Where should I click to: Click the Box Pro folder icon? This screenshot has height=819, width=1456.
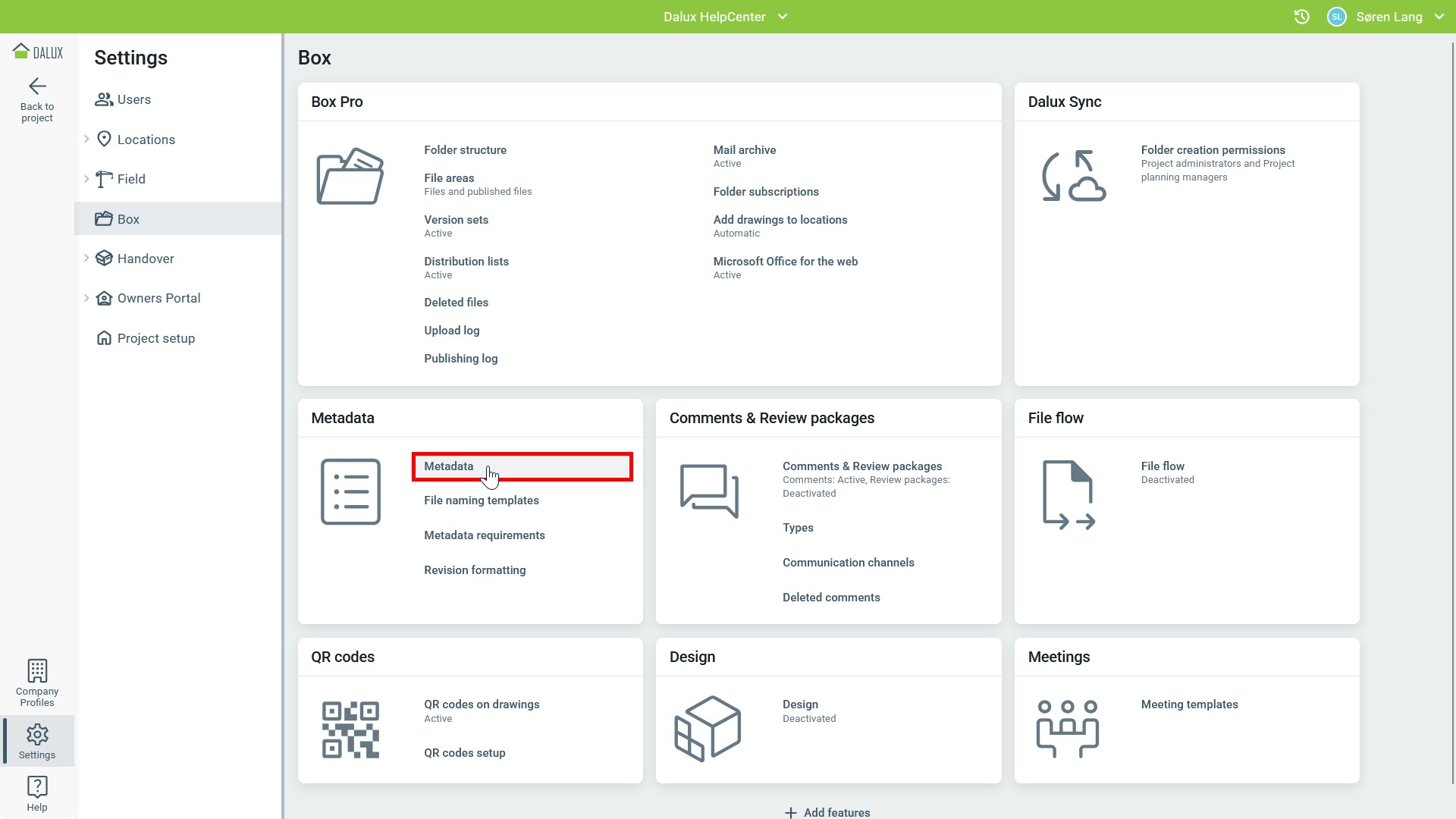[x=350, y=176]
